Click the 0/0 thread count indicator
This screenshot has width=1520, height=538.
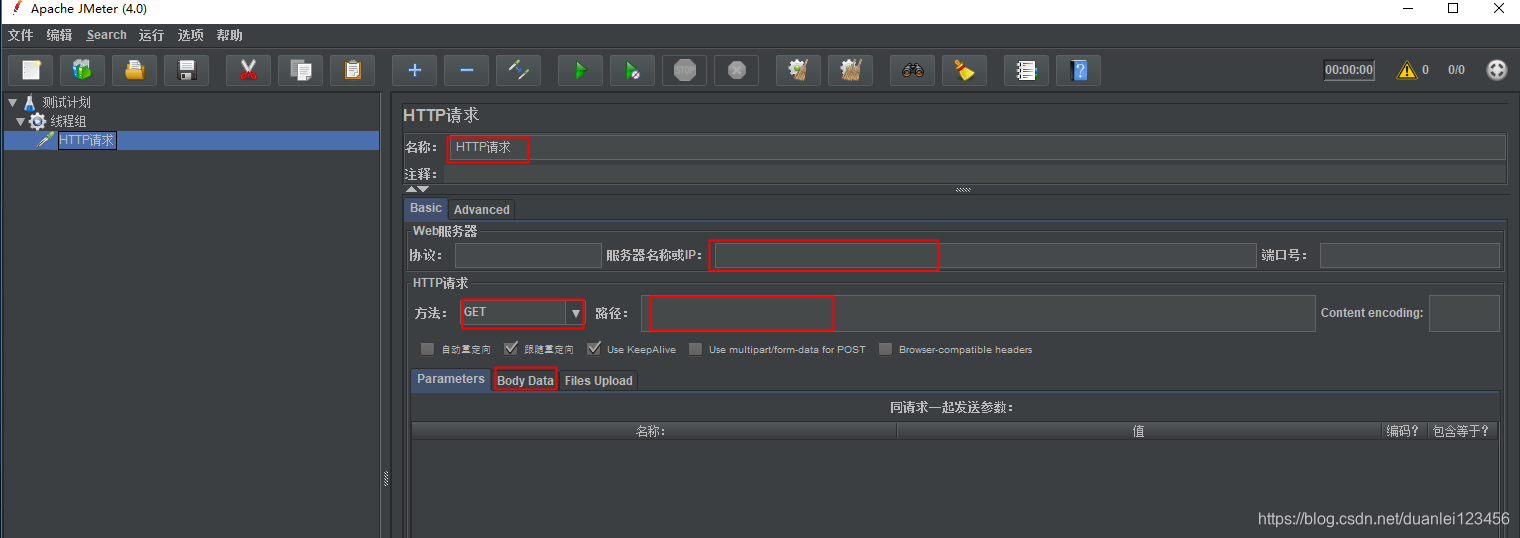point(1456,70)
